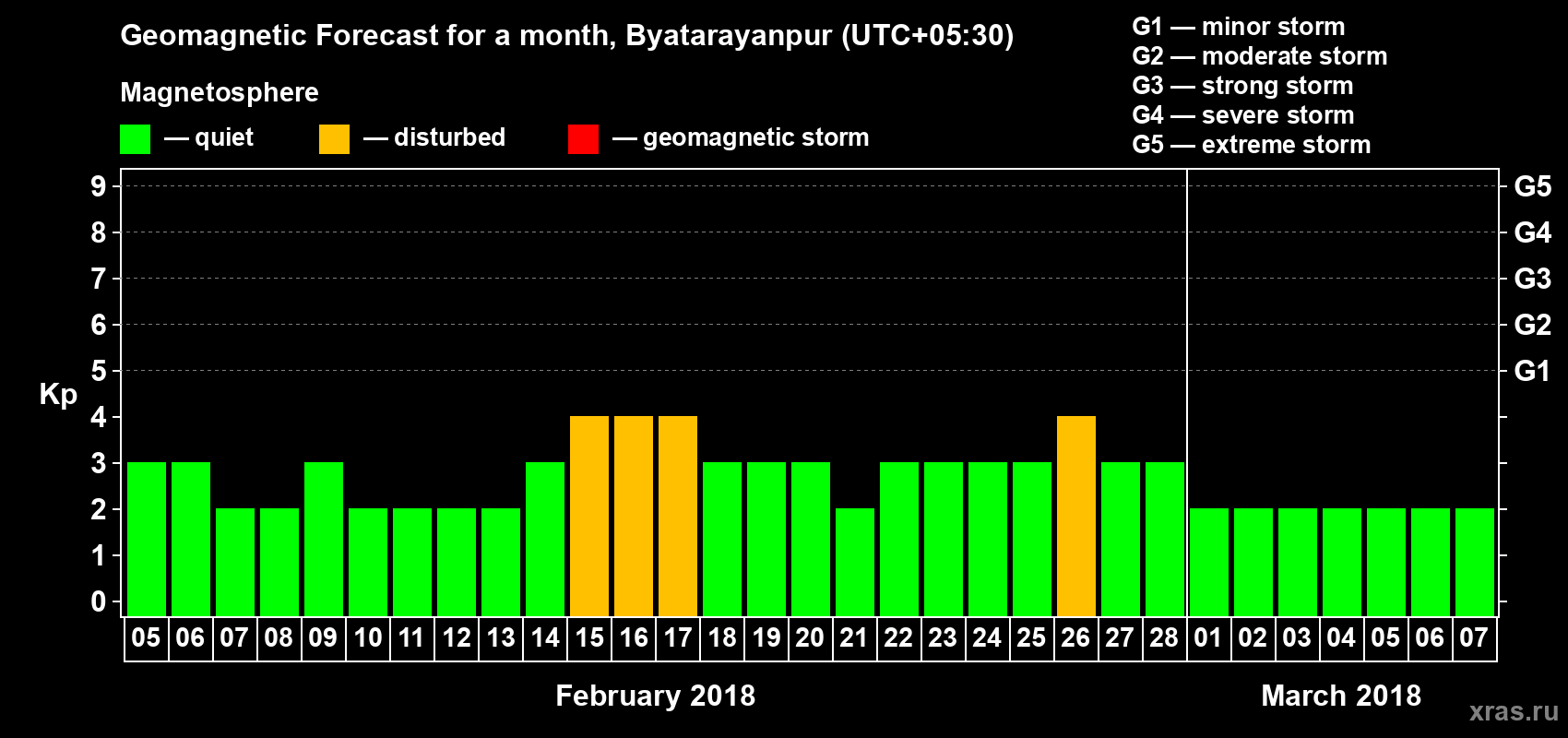The image size is (1568, 738).
Task: Click the red geomagnetic storm legend swatch
Action: click(583, 139)
